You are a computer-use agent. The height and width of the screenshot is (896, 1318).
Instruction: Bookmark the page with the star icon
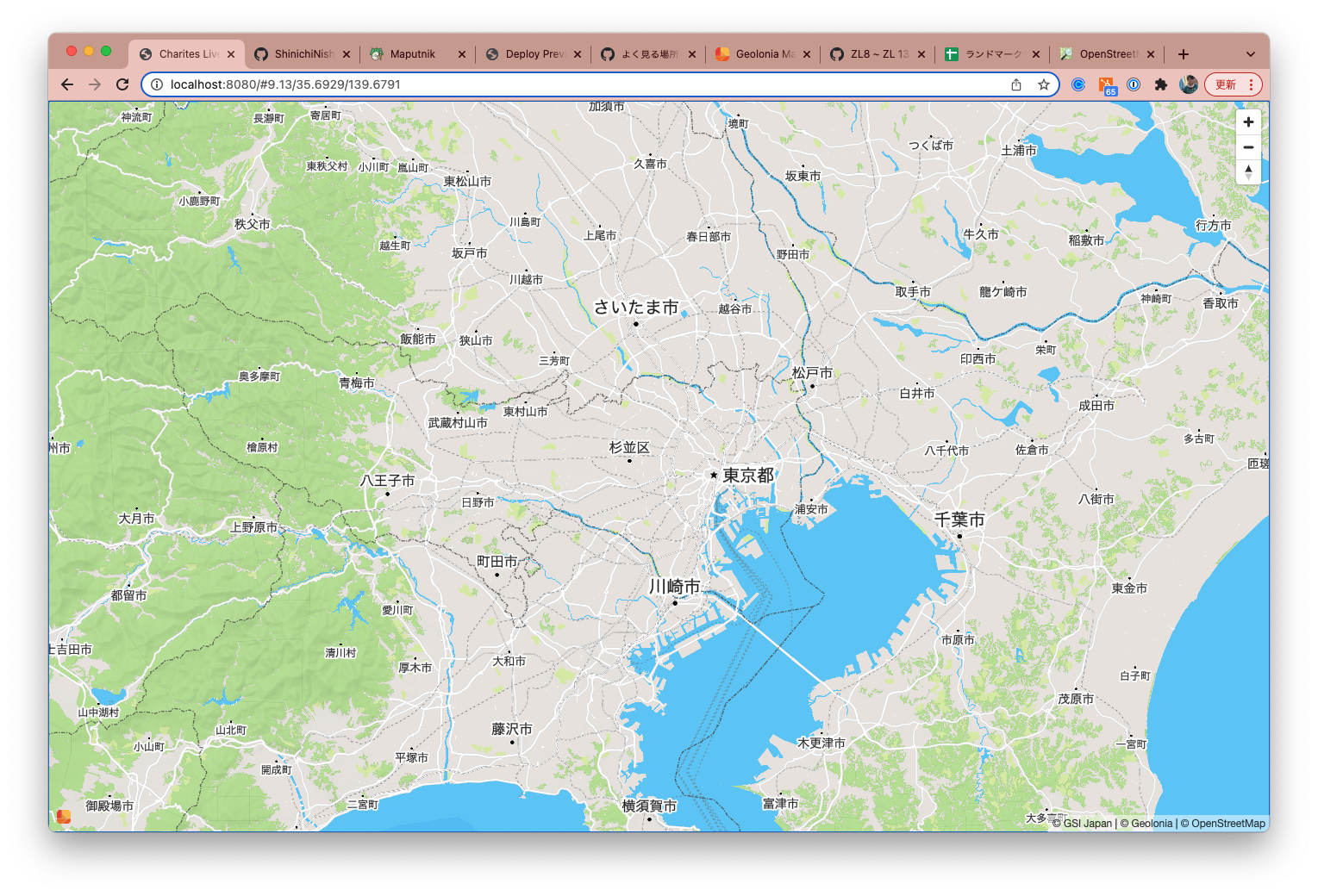(x=1043, y=84)
